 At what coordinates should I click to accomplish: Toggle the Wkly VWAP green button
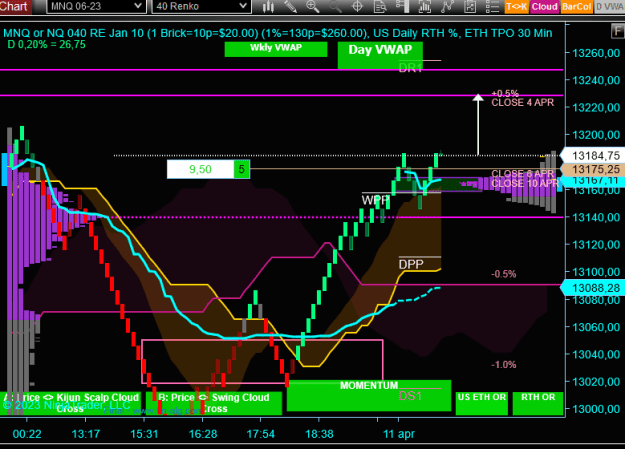tap(276, 49)
